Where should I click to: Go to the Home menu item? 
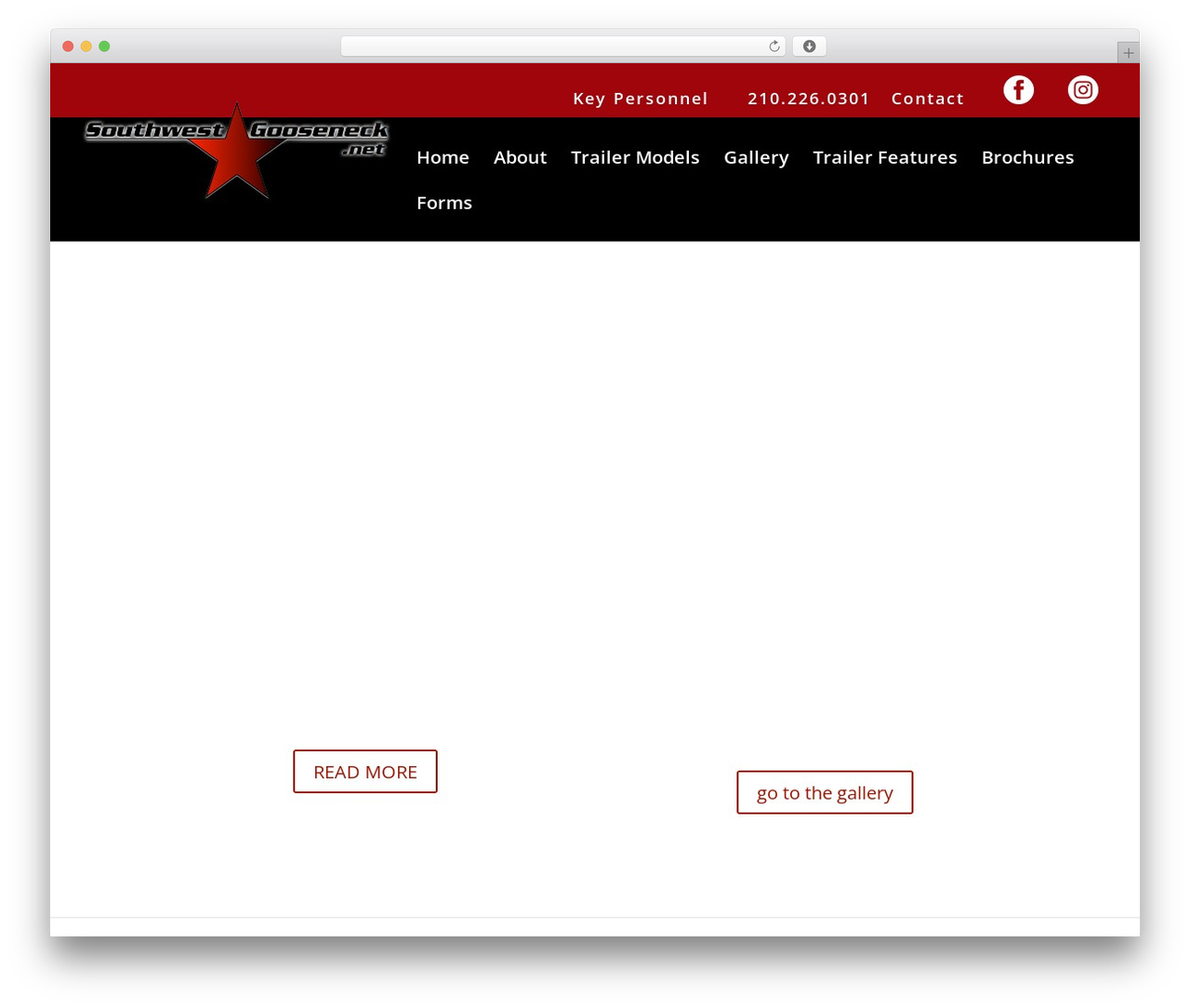click(x=443, y=158)
